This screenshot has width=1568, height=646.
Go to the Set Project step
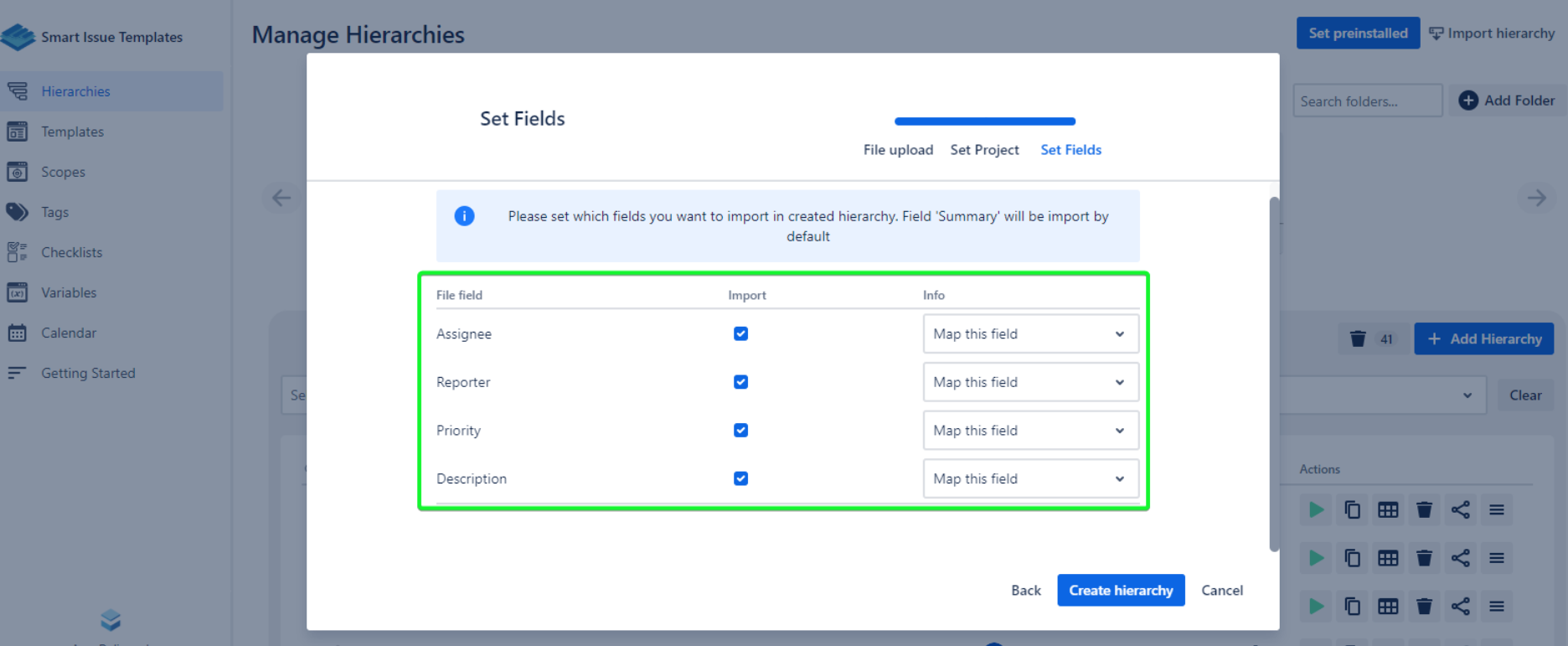click(x=984, y=150)
